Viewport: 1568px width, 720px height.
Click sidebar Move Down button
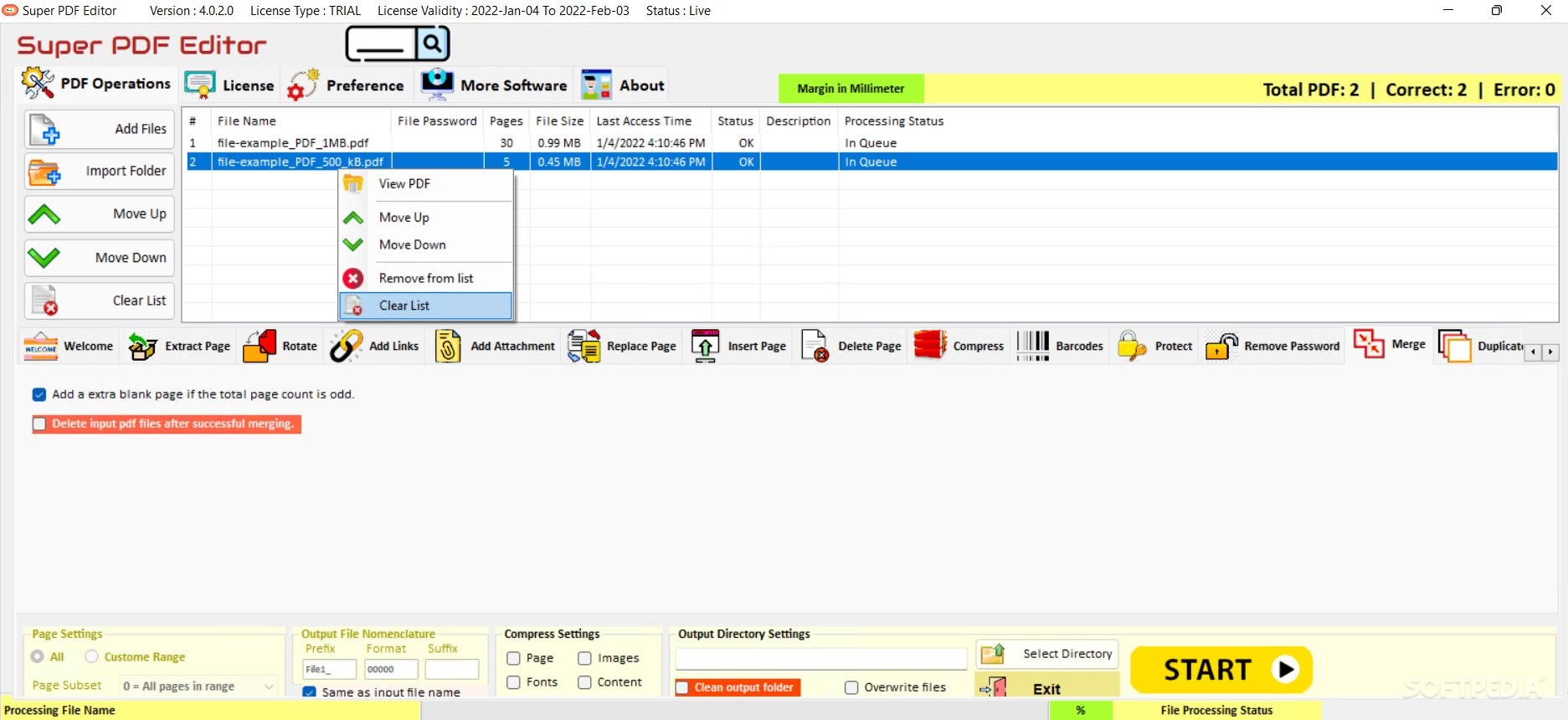pos(100,258)
